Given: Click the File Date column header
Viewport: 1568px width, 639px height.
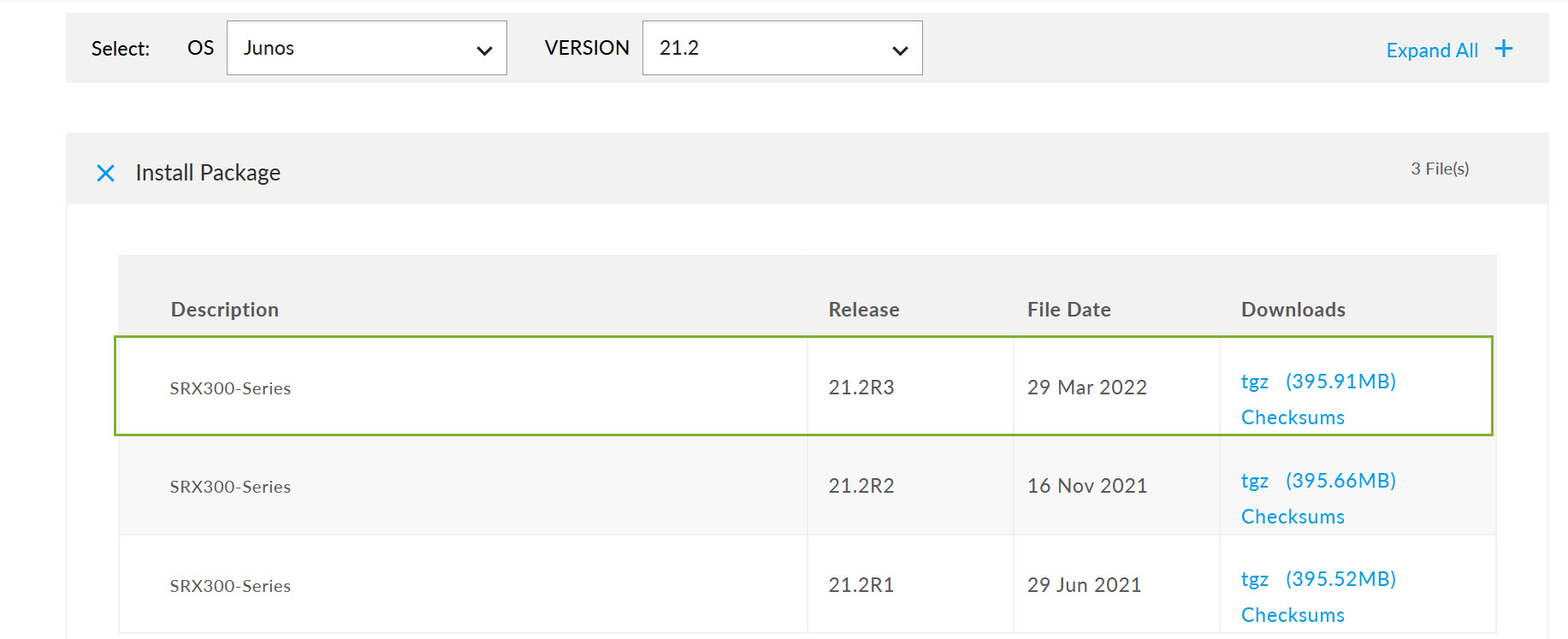Looking at the screenshot, I should [x=1068, y=310].
